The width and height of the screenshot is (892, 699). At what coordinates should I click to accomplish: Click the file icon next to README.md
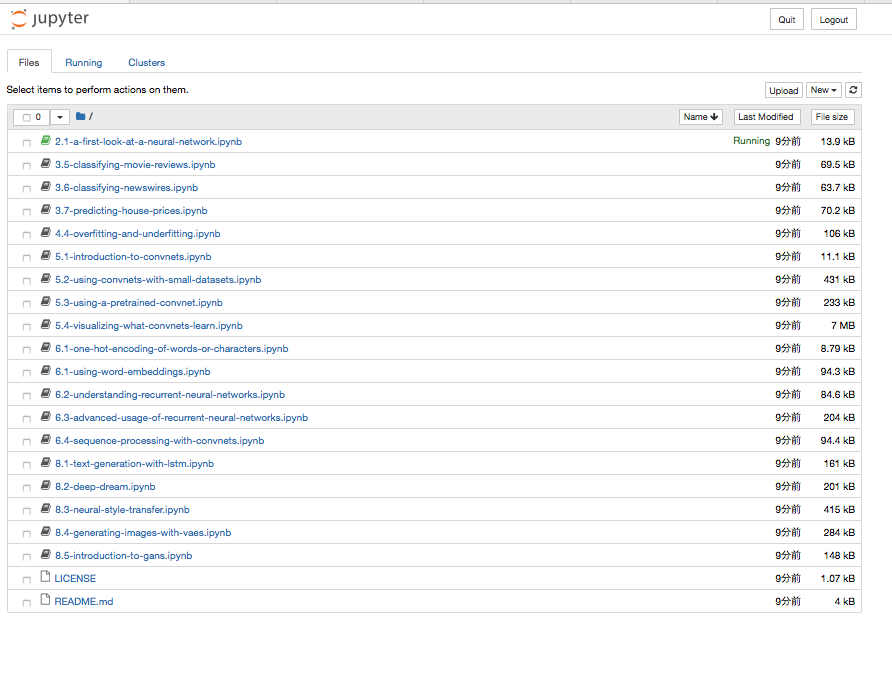click(45, 601)
